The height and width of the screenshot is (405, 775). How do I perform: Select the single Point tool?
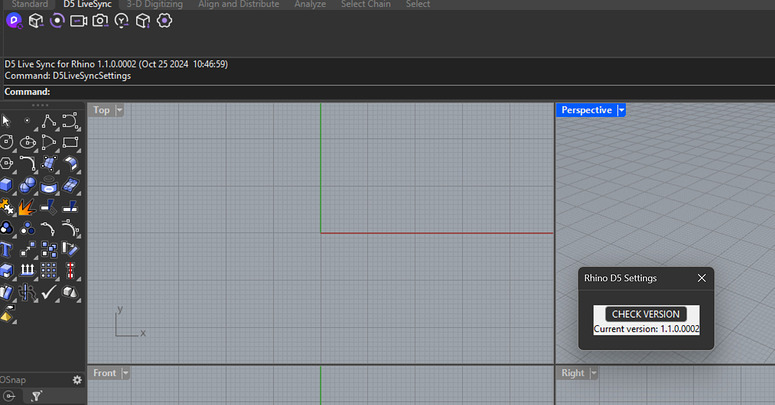[27, 121]
